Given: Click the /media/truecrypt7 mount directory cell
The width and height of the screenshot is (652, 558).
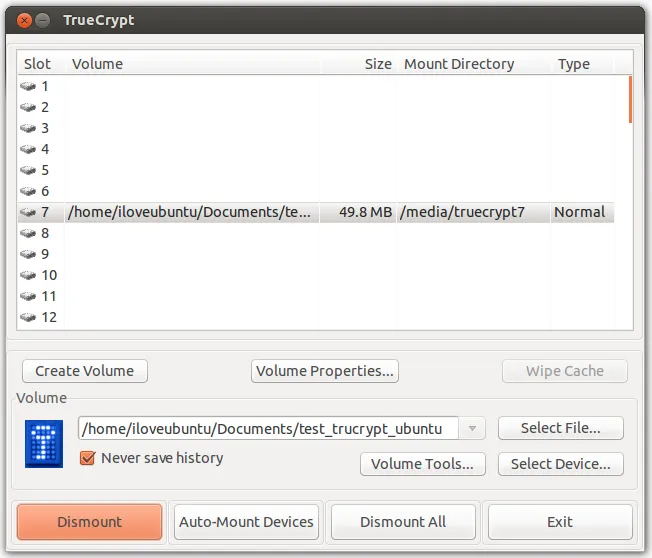Looking at the screenshot, I should click(x=474, y=212).
